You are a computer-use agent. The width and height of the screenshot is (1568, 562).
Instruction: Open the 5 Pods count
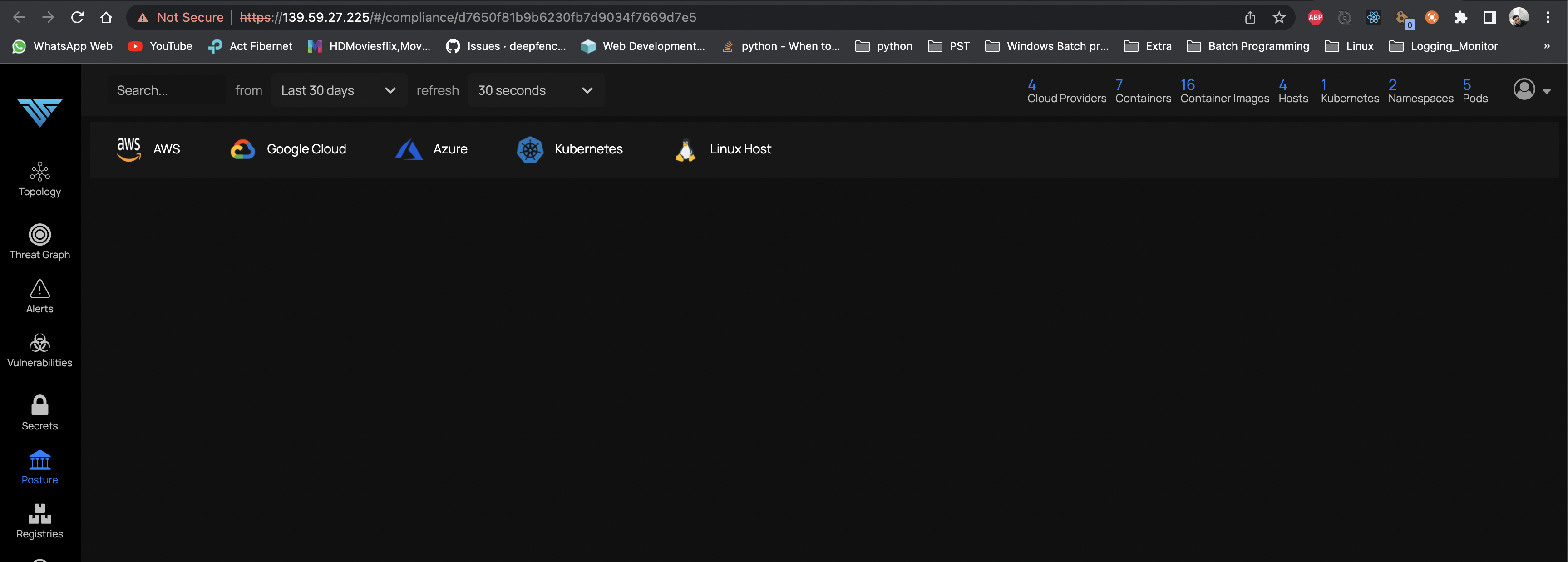pos(1475,91)
